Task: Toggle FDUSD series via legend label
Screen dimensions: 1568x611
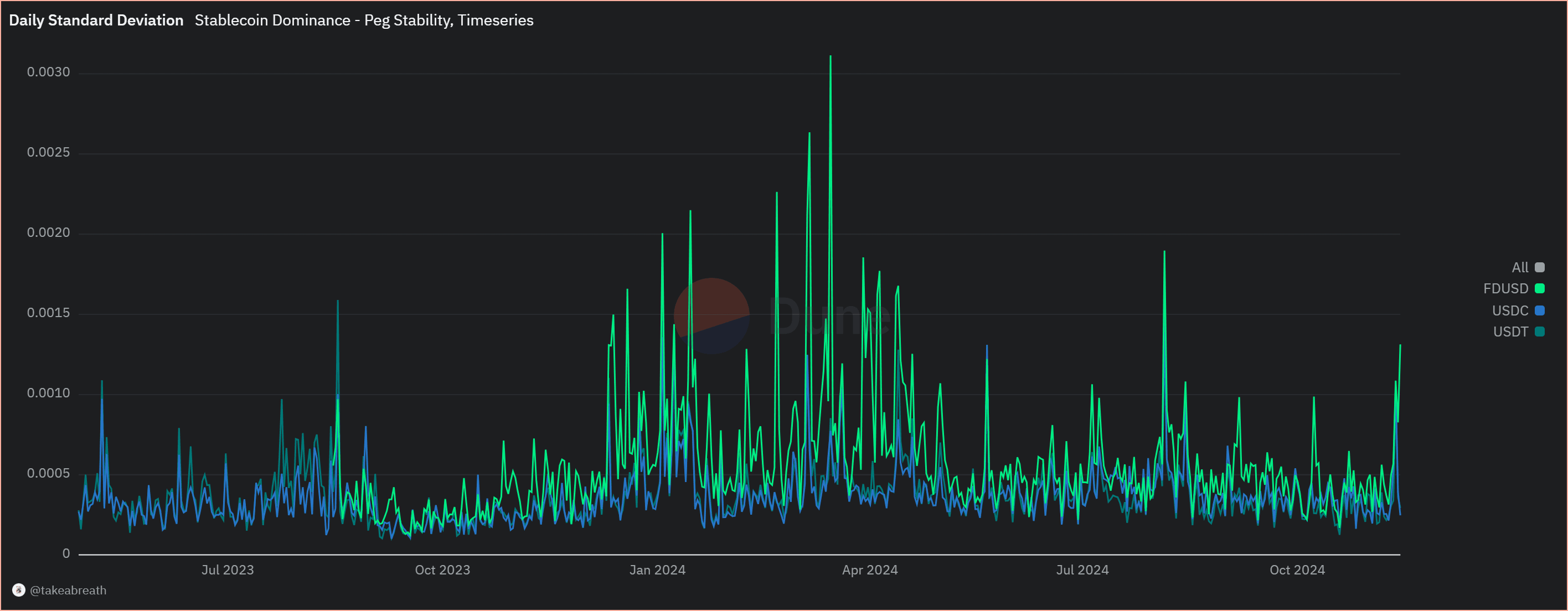Action: pos(1505,288)
